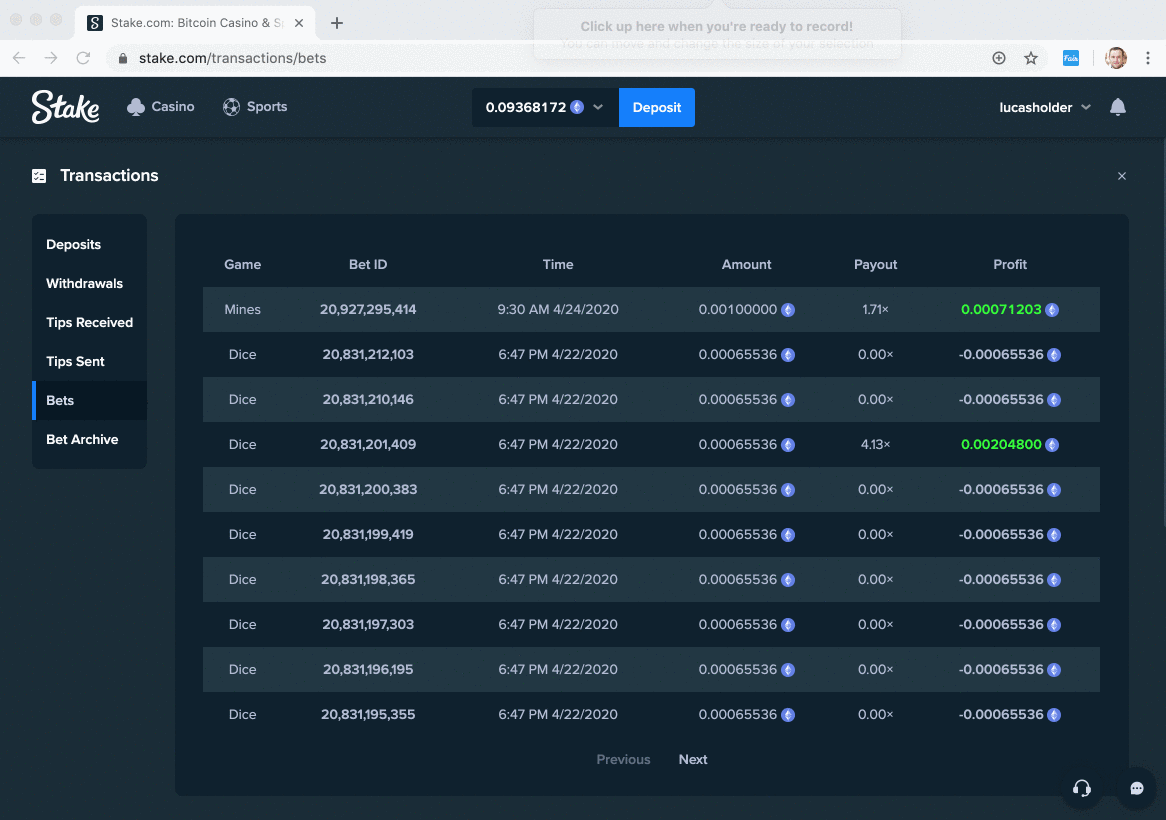Screen dimensions: 1166x820
Task: Click the browser back arrow
Action: tap(19, 58)
